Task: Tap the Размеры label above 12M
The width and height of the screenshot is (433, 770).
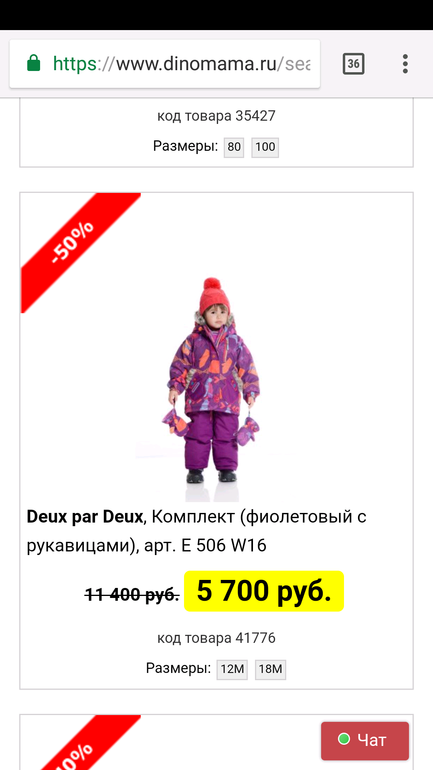Action: [x=178, y=668]
